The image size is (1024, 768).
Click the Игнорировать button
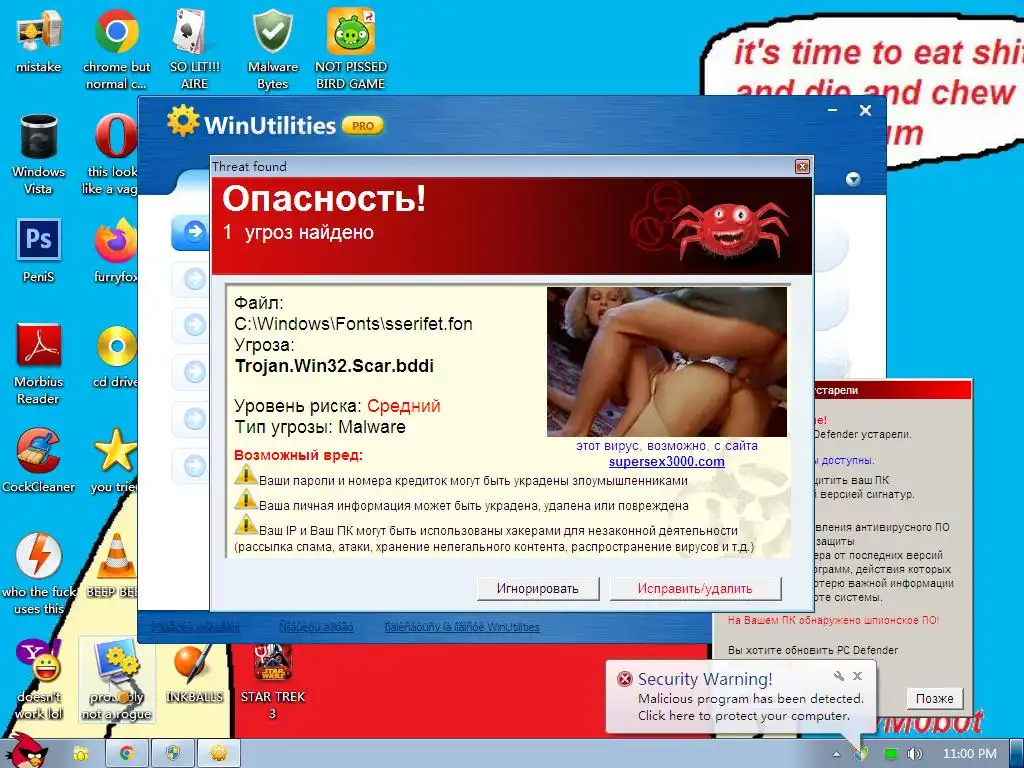pyautogui.click(x=537, y=589)
